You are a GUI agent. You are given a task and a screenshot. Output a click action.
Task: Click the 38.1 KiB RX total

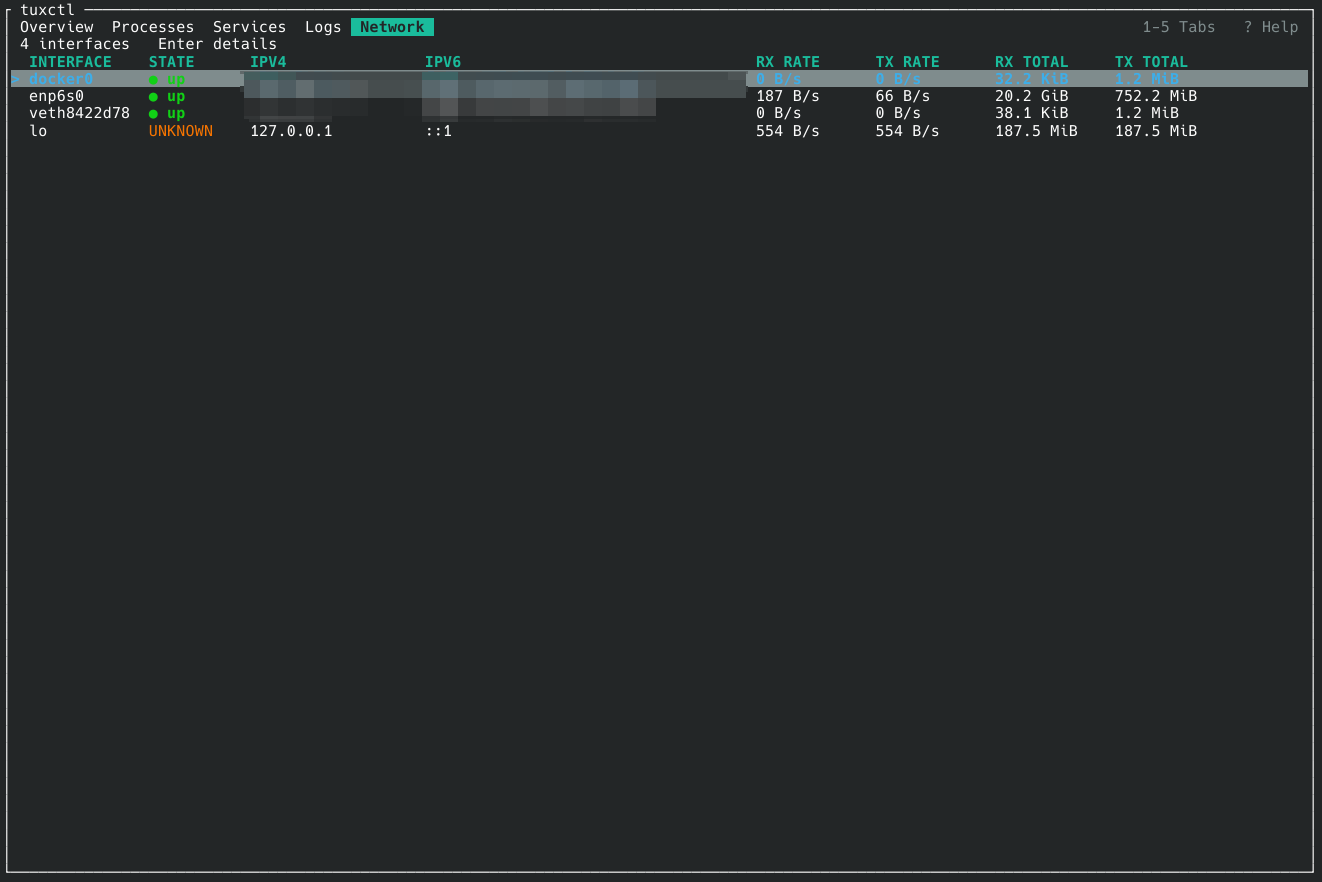1032,113
